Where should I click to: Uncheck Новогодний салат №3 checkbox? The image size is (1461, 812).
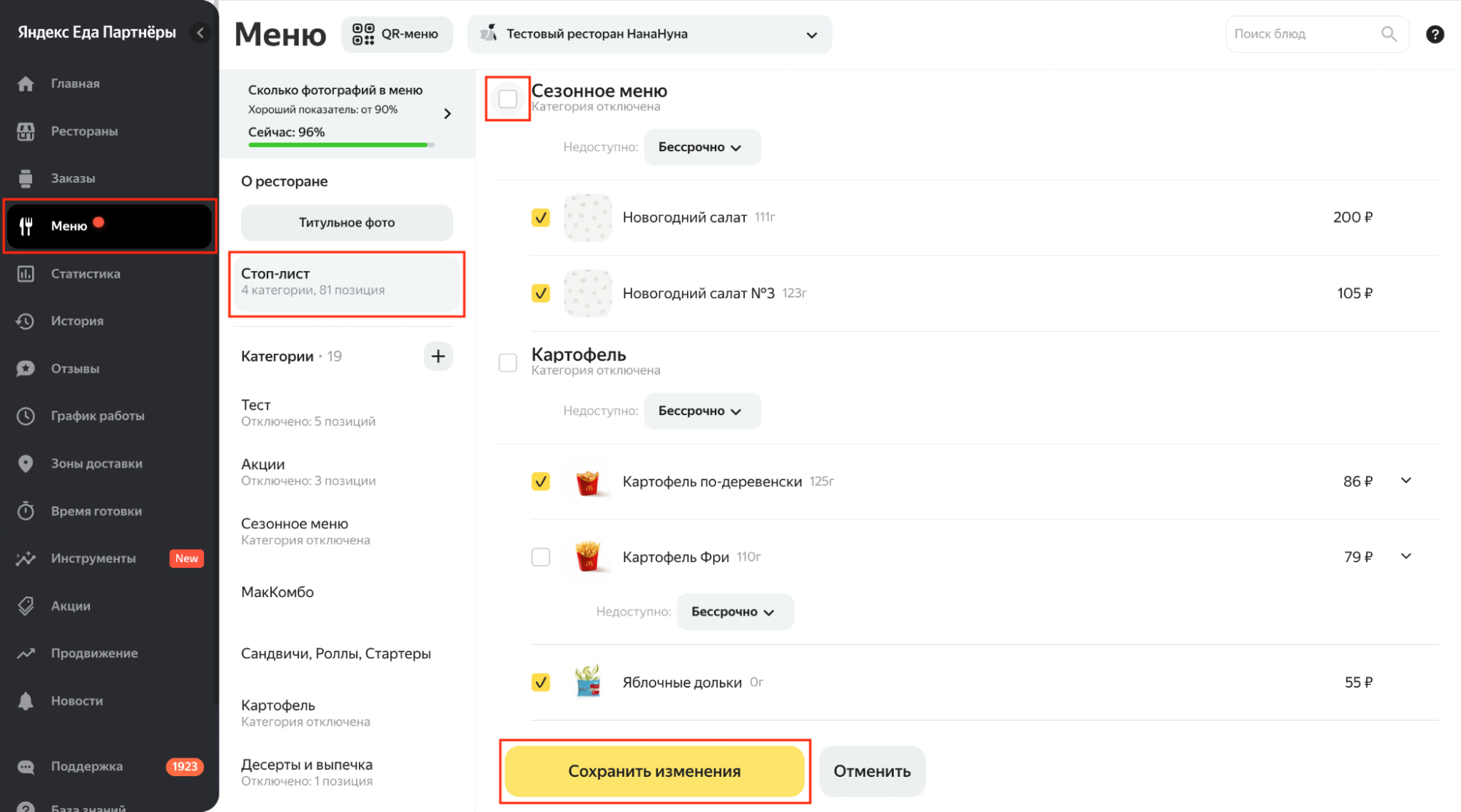541,293
